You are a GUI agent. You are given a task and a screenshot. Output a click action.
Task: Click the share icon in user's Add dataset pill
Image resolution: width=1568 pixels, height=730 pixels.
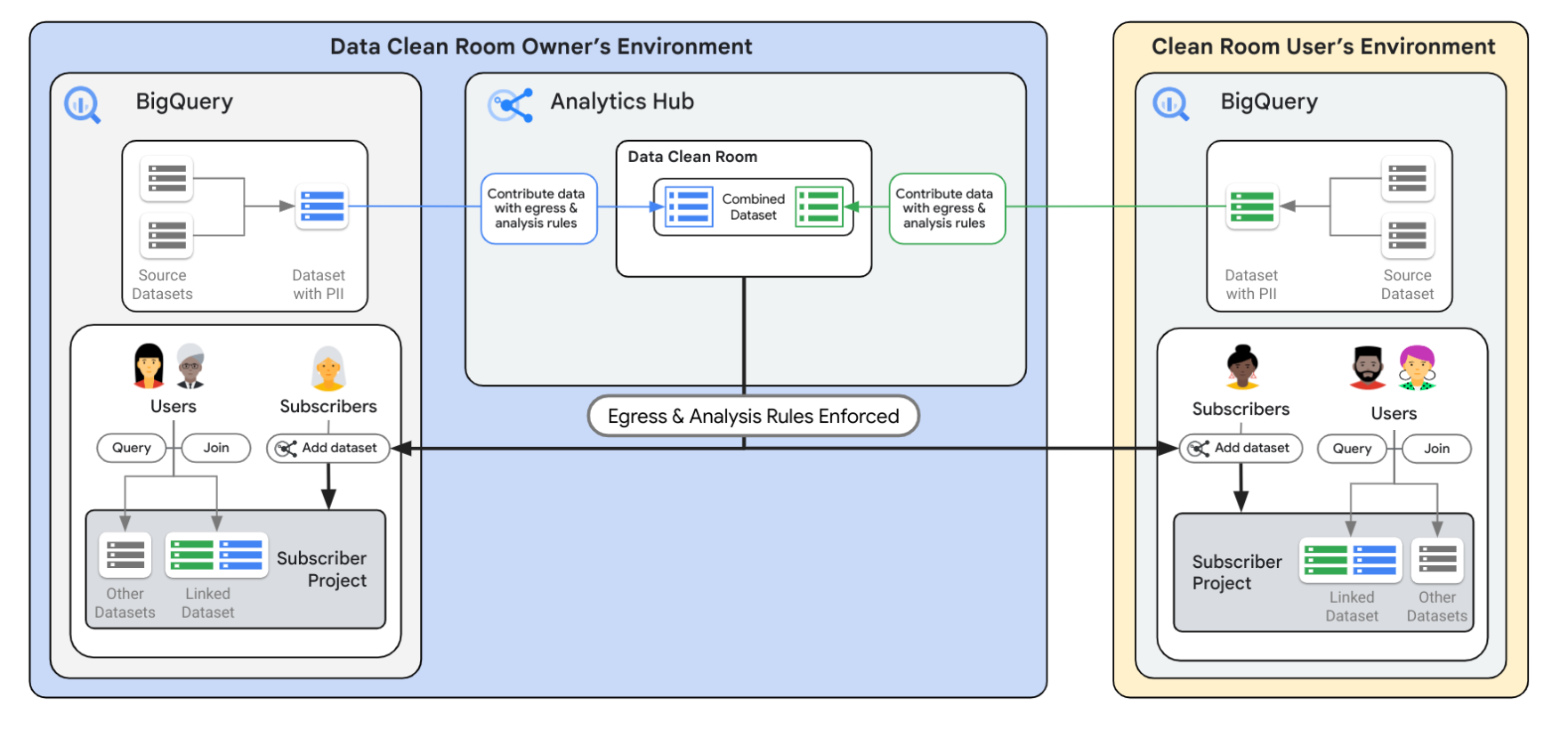coord(1199,448)
